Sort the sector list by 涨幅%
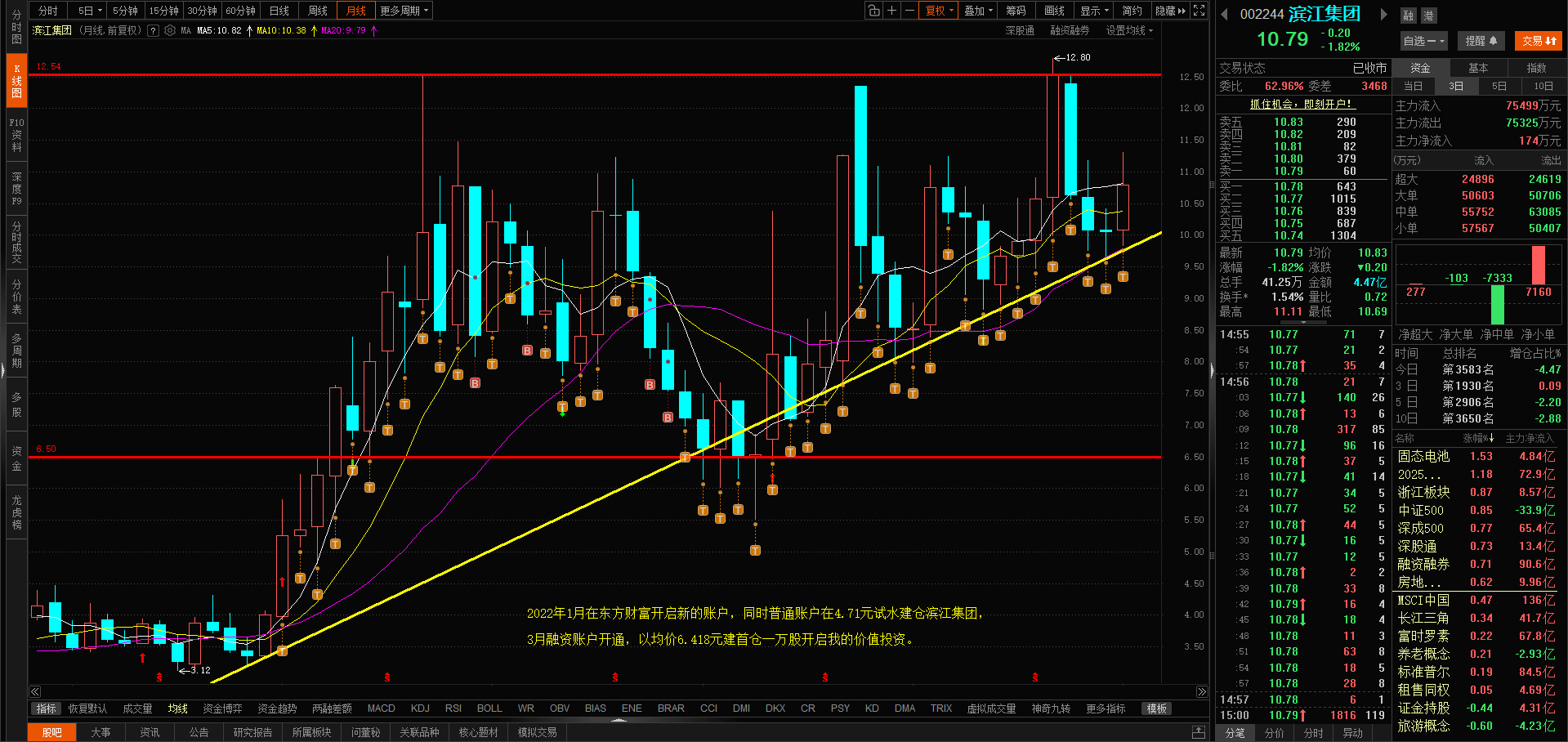1568x742 pixels. point(1478,439)
